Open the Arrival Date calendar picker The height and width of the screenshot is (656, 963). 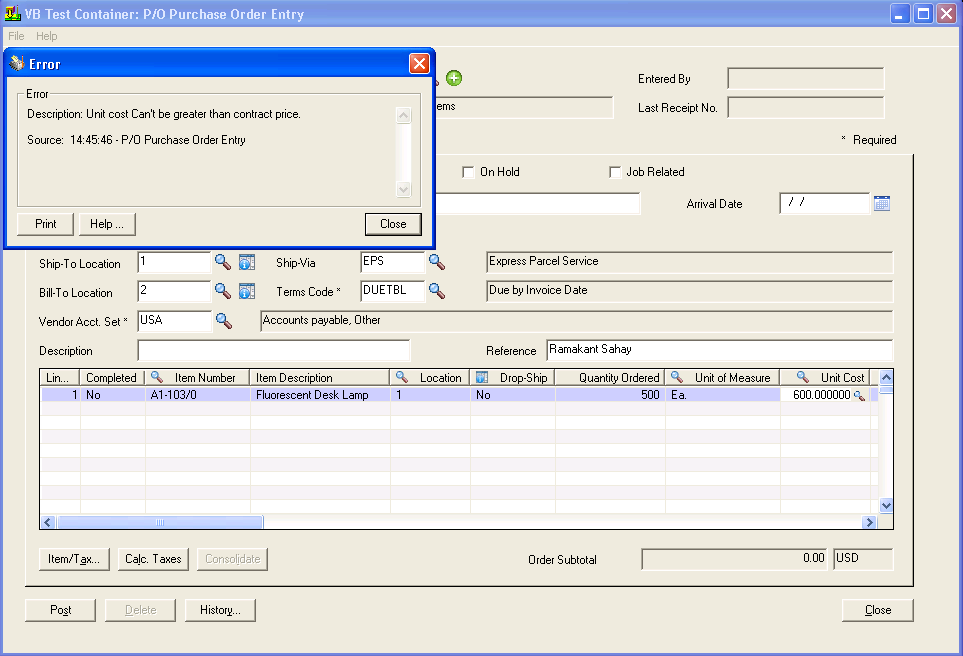(881, 204)
